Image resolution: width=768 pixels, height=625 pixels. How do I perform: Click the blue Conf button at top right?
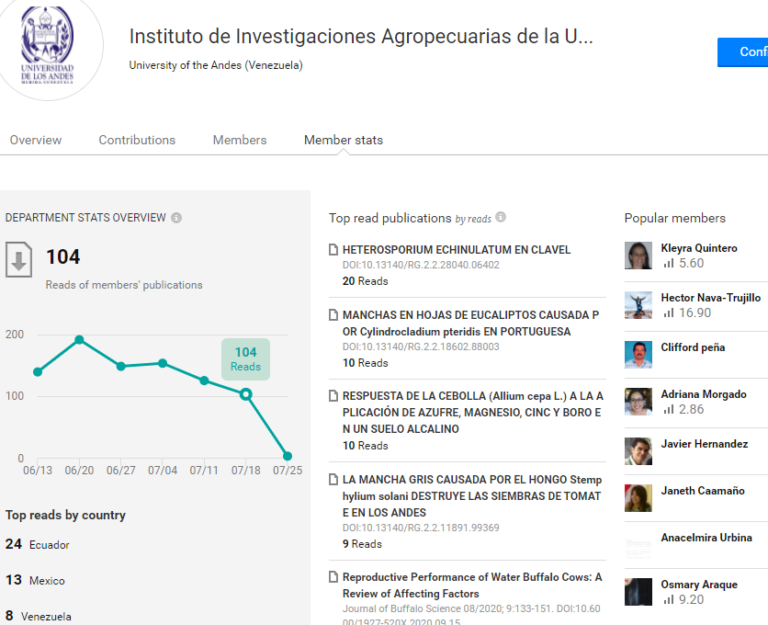[x=743, y=52]
